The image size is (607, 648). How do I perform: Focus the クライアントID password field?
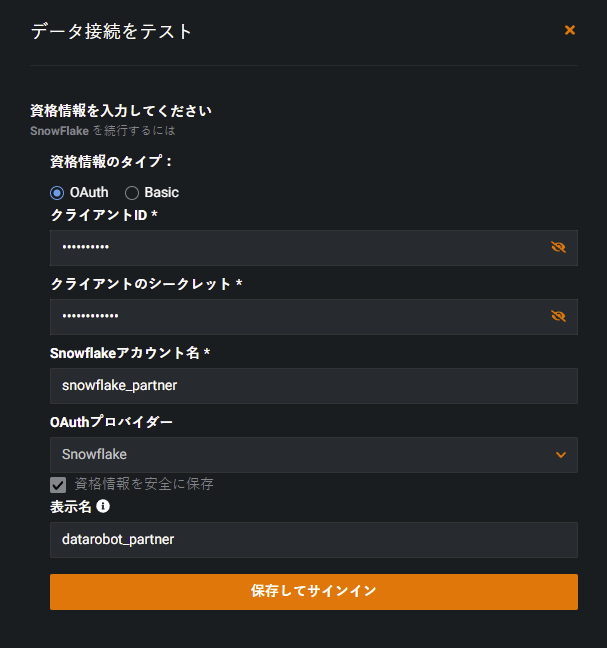(300, 247)
